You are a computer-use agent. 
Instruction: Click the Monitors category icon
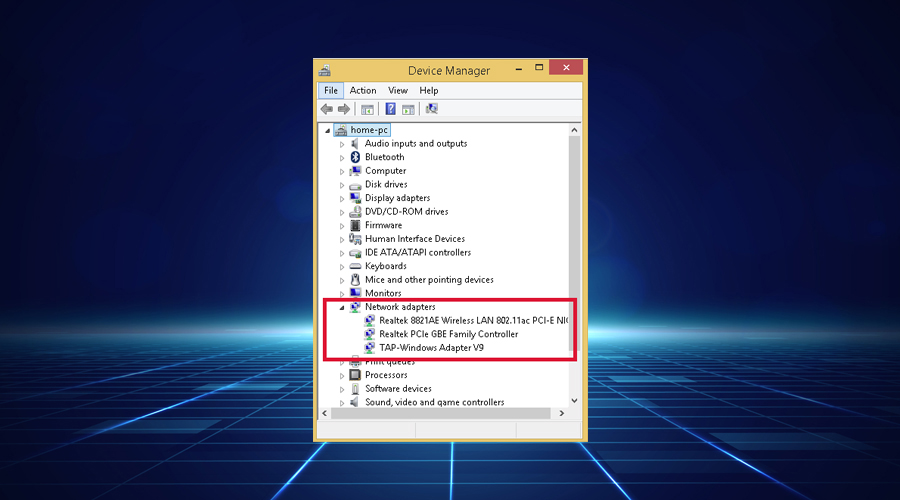(x=355, y=293)
